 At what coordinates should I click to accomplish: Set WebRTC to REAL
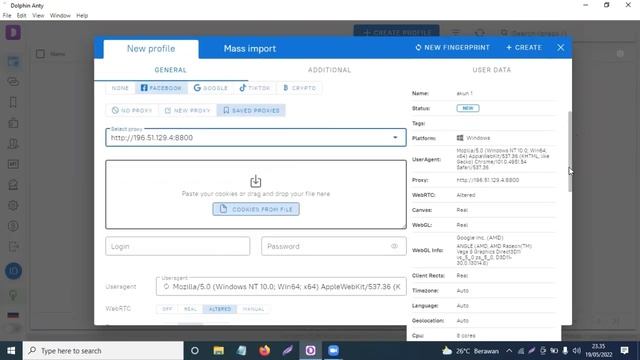[x=190, y=309]
